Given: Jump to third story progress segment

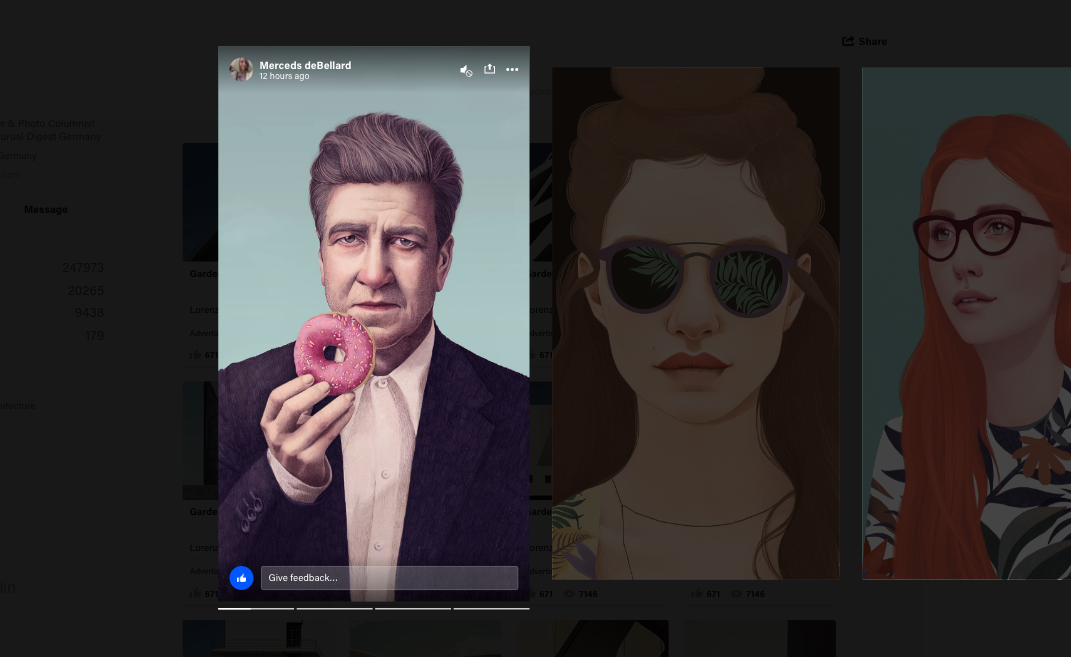Looking at the screenshot, I should (x=413, y=609).
